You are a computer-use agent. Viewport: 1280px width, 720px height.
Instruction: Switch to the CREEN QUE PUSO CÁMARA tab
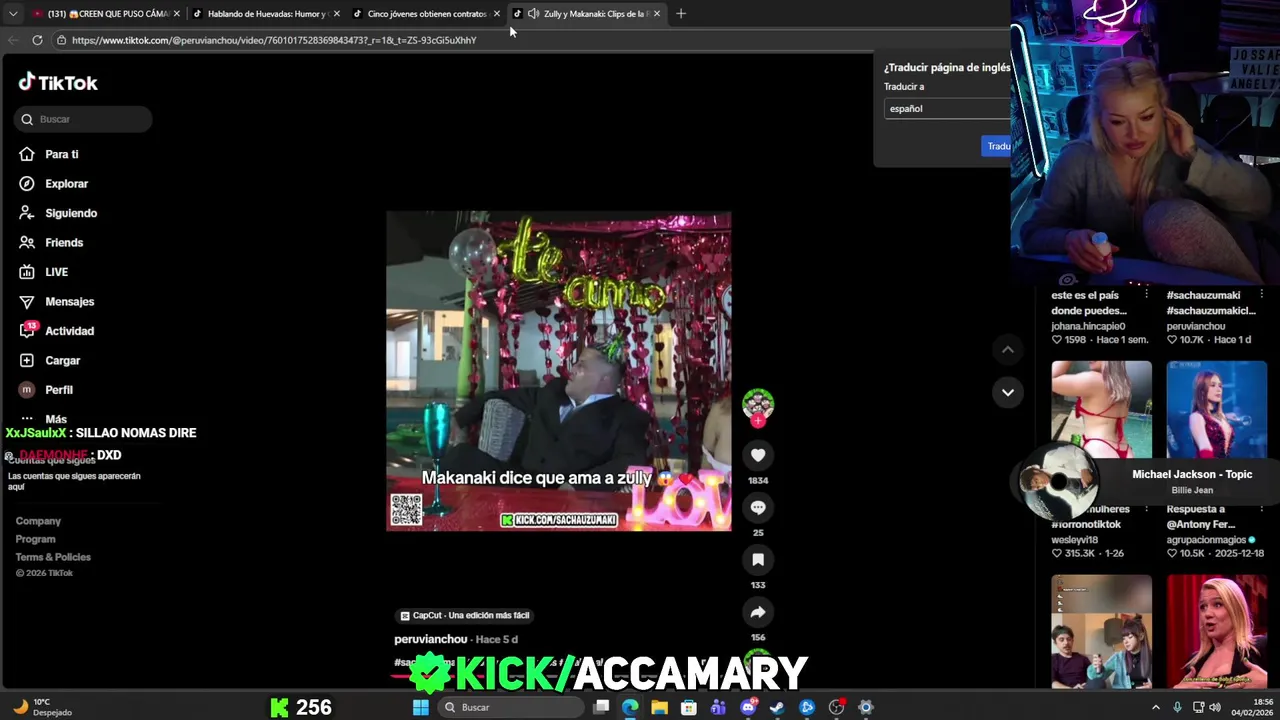click(106, 14)
